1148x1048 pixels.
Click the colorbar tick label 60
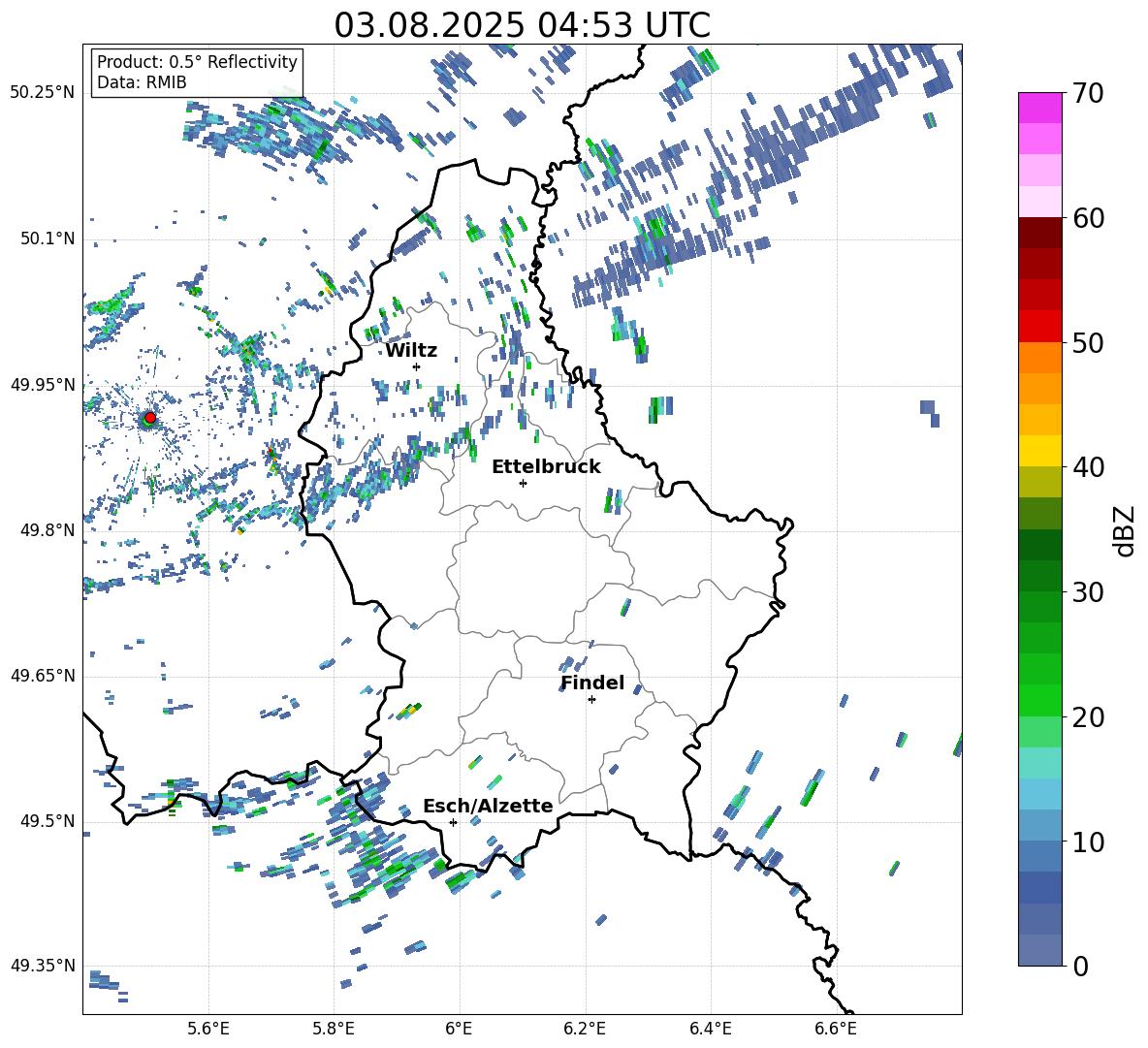click(1088, 218)
